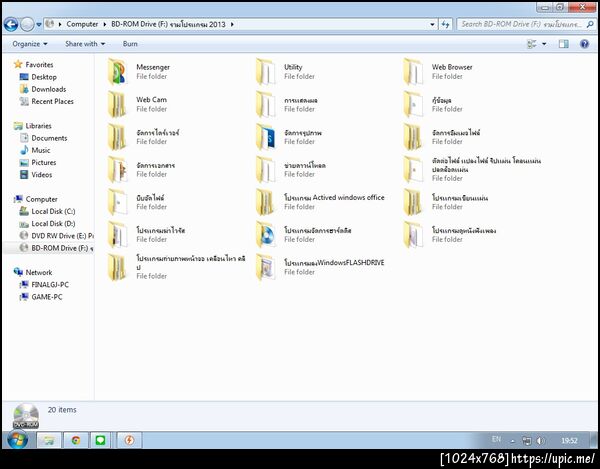Refresh the current folder view
Image resolution: width=600 pixels, height=469 pixels.
click(445, 24)
